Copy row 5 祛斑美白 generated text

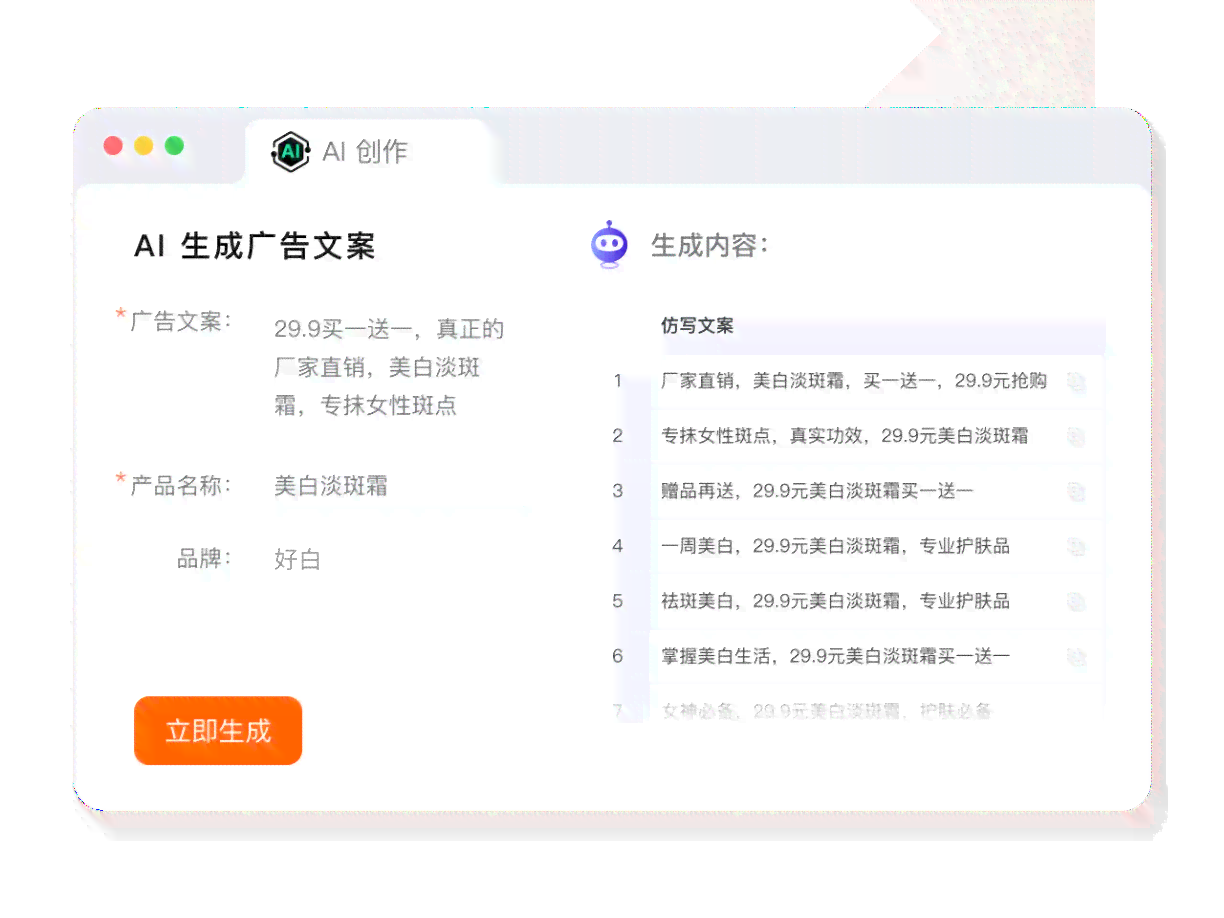point(1076,601)
